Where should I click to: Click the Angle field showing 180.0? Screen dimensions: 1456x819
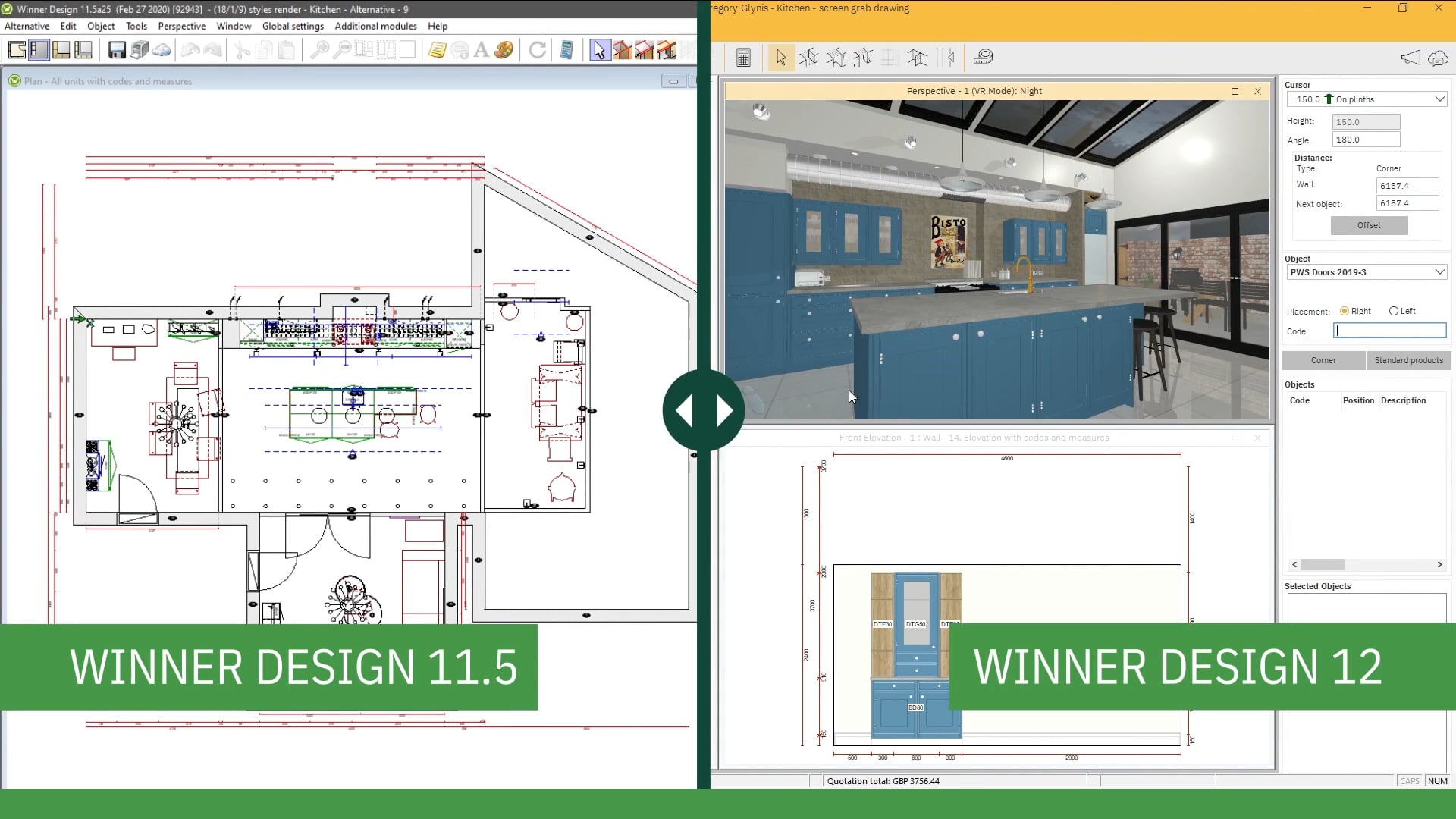tap(1367, 140)
